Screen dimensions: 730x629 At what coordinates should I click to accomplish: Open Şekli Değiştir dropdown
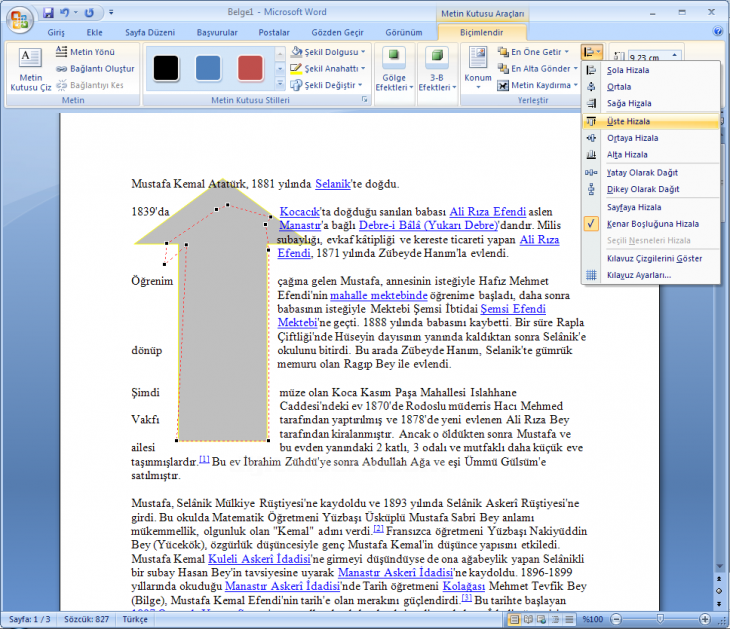pyautogui.click(x=325, y=85)
